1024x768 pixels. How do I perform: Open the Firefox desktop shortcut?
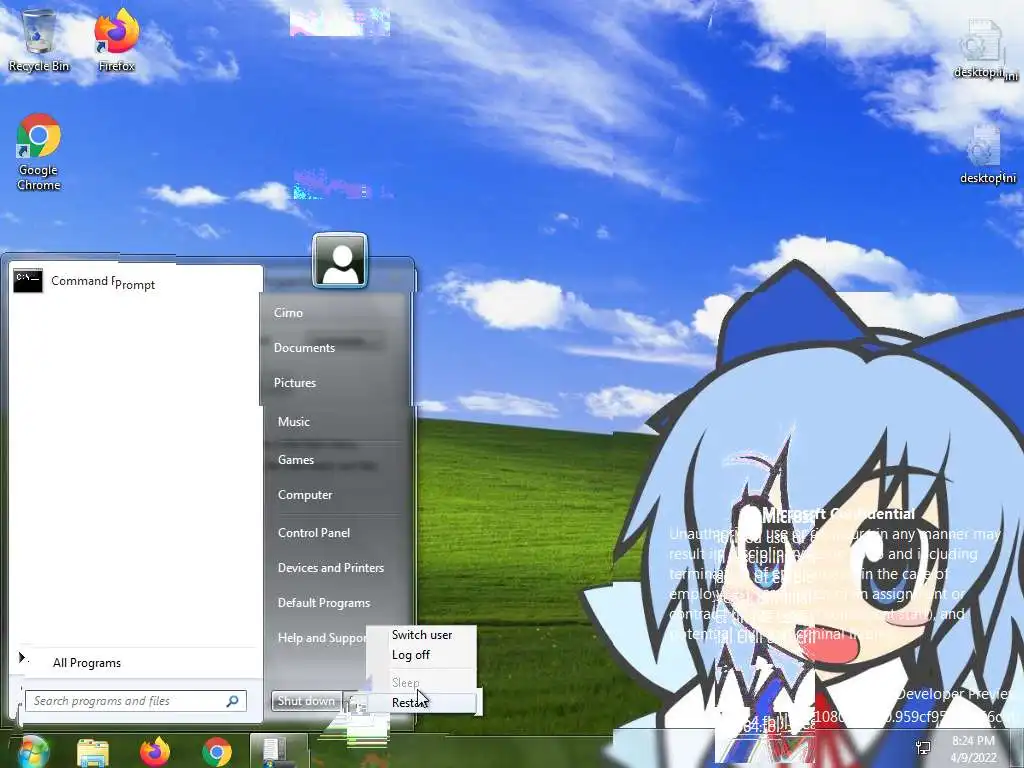[116, 39]
